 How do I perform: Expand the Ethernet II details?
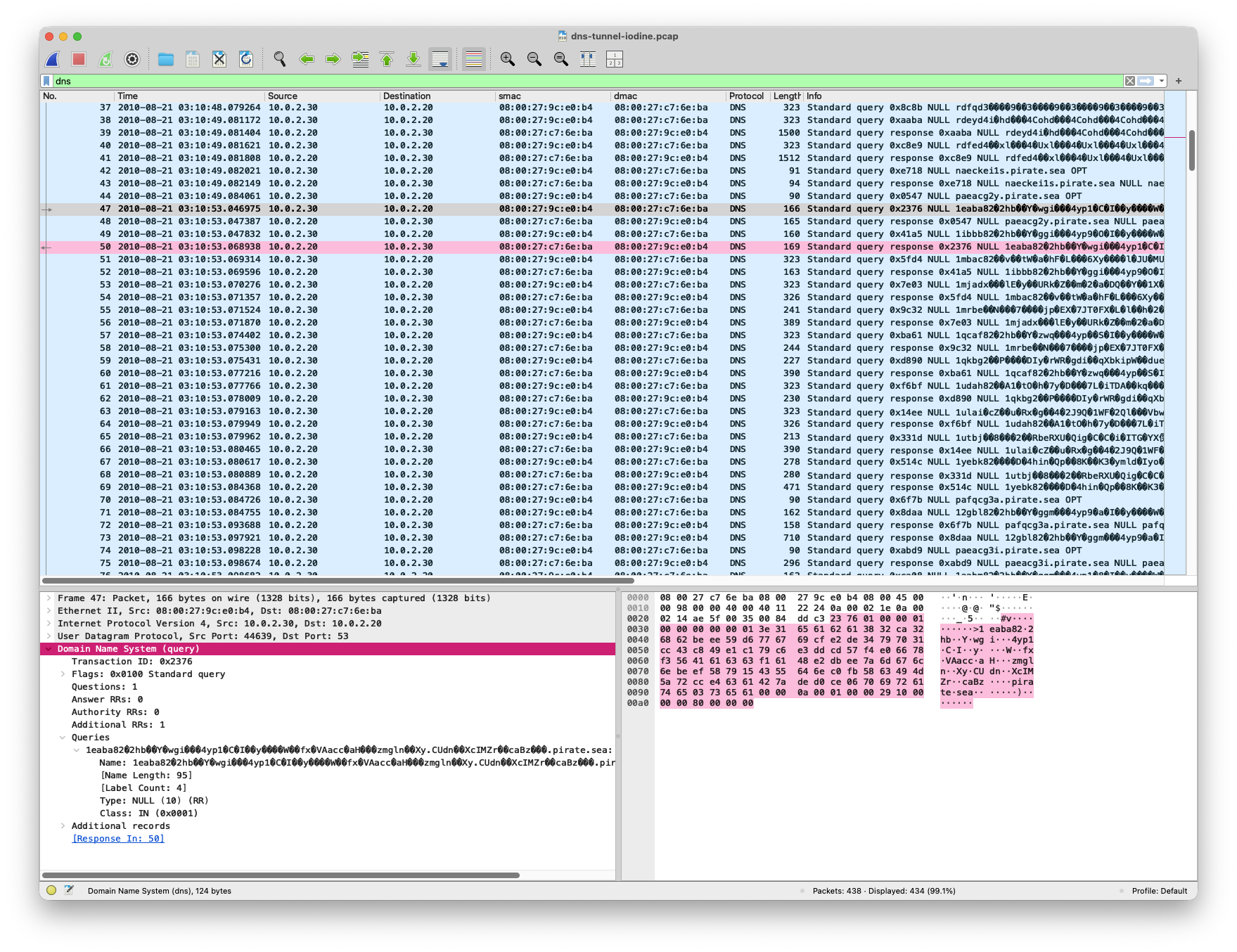point(49,611)
